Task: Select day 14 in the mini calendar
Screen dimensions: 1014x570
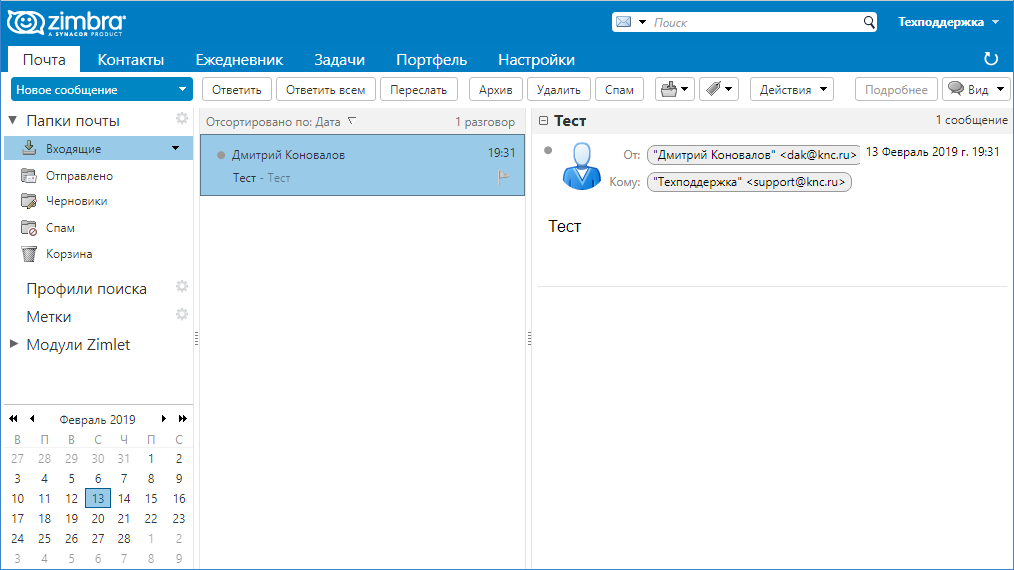Action: (124, 498)
